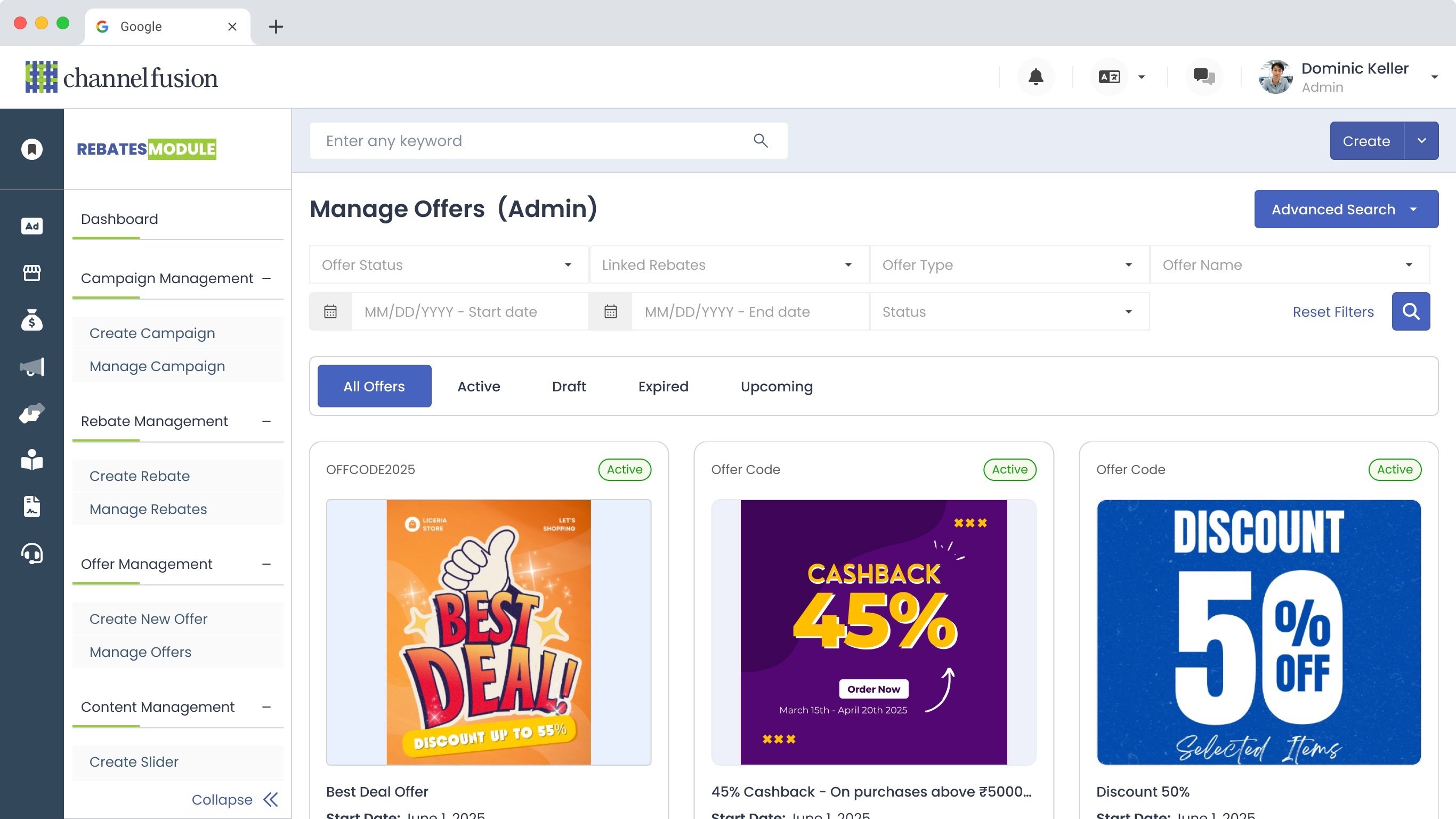
Task: Open the chat messages icon
Action: coord(1203,77)
